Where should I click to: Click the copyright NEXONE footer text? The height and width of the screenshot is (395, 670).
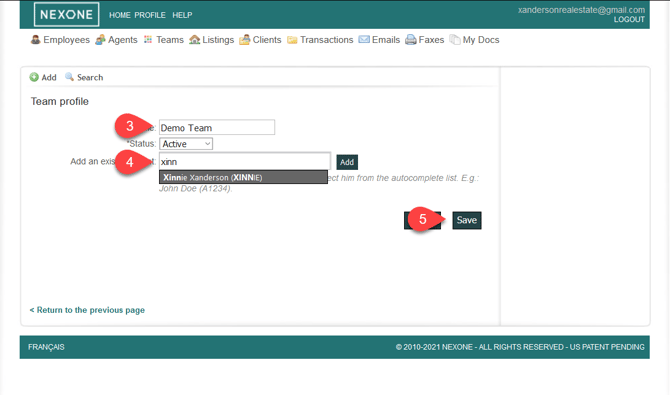[x=520, y=347]
